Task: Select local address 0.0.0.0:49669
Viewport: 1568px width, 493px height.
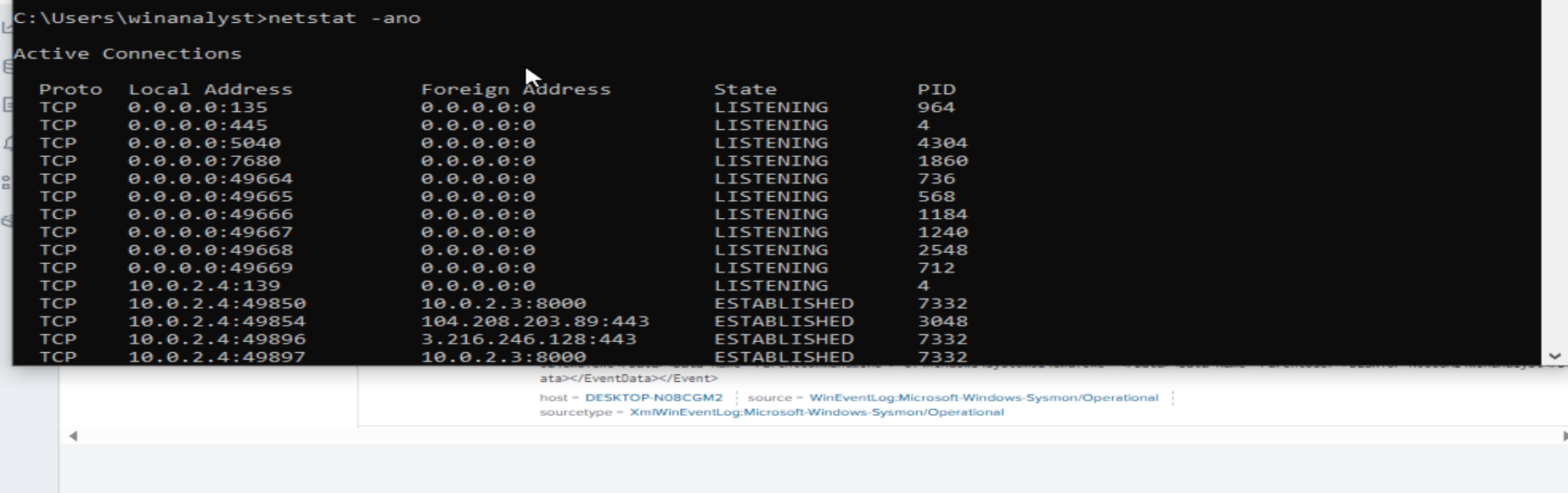Action: pyautogui.click(x=211, y=267)
